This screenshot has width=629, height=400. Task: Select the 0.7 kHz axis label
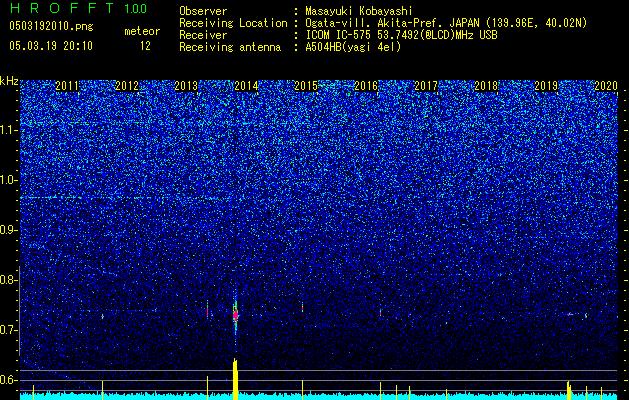9,330
